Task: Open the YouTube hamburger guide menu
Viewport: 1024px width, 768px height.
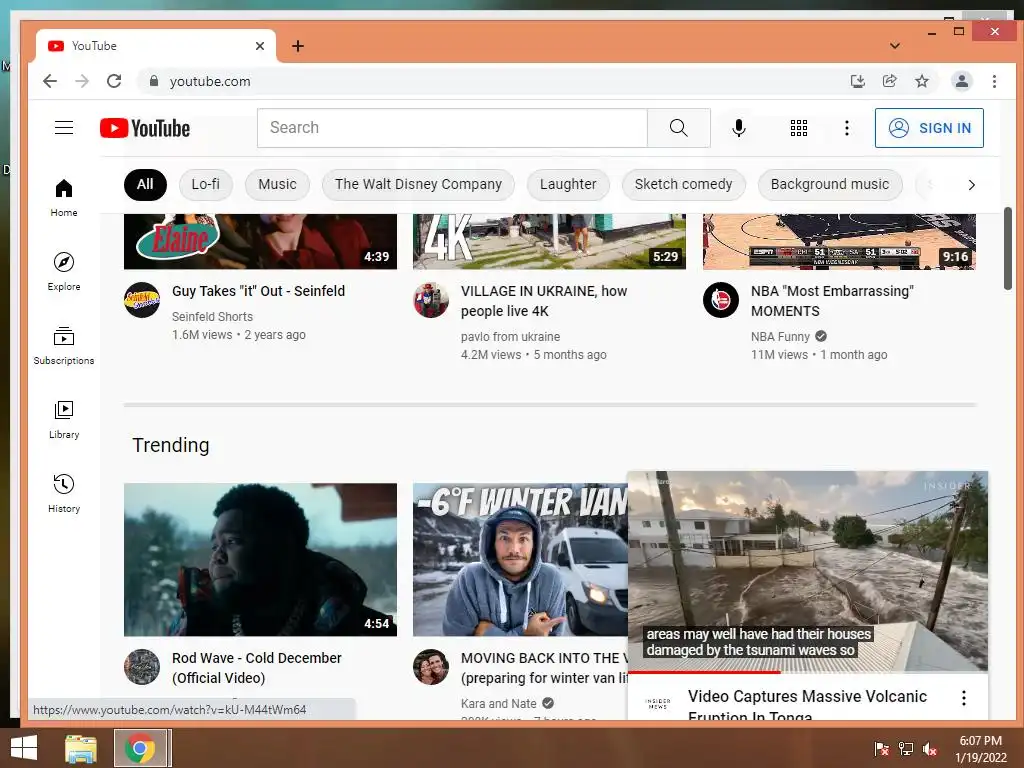Action: point(64,127)
